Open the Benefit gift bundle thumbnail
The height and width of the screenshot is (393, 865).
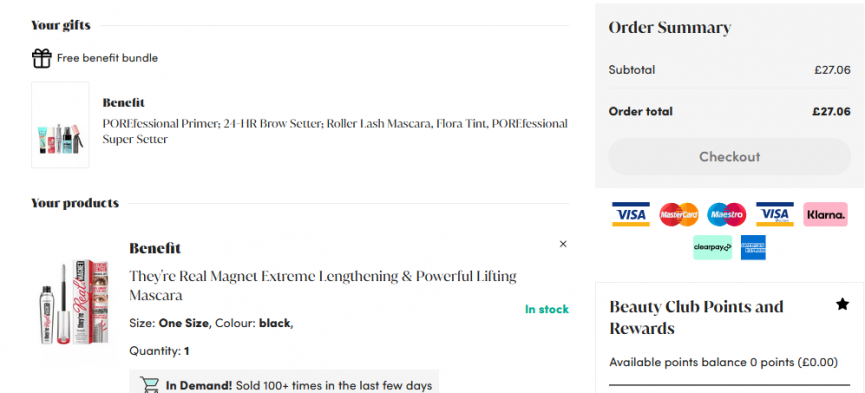tap(60, 125)
